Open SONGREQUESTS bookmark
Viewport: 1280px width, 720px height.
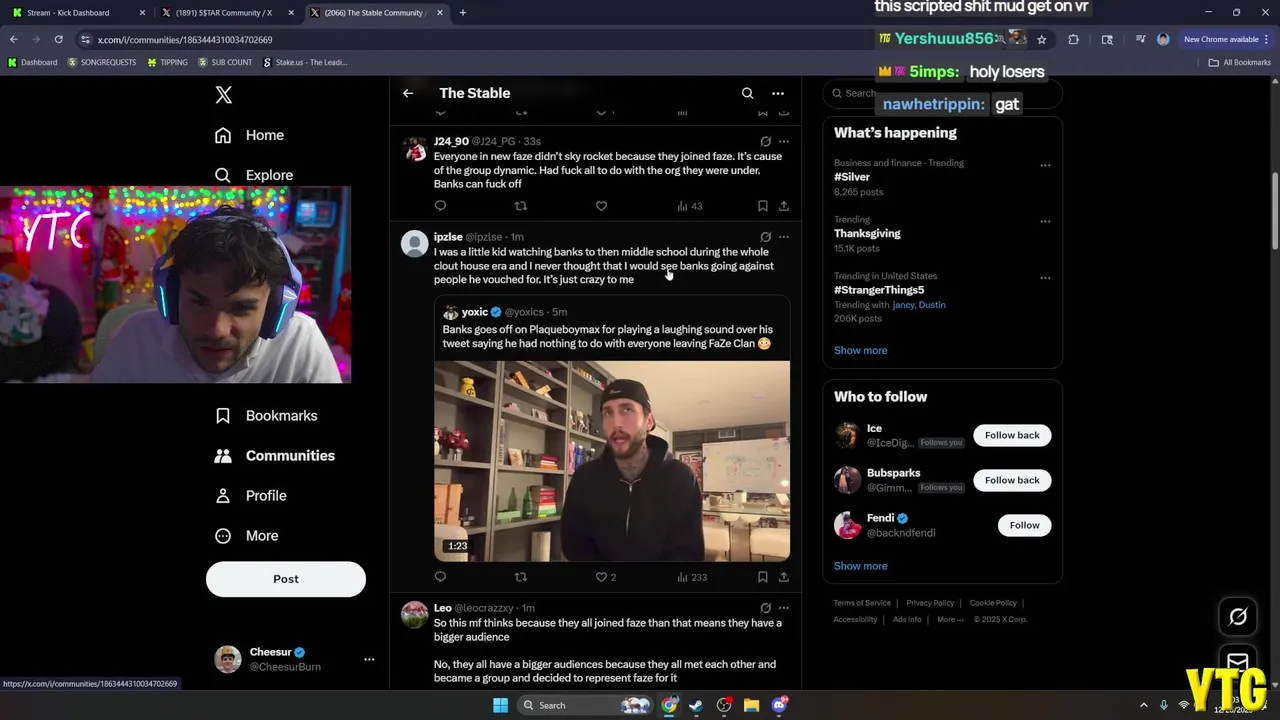102,62
